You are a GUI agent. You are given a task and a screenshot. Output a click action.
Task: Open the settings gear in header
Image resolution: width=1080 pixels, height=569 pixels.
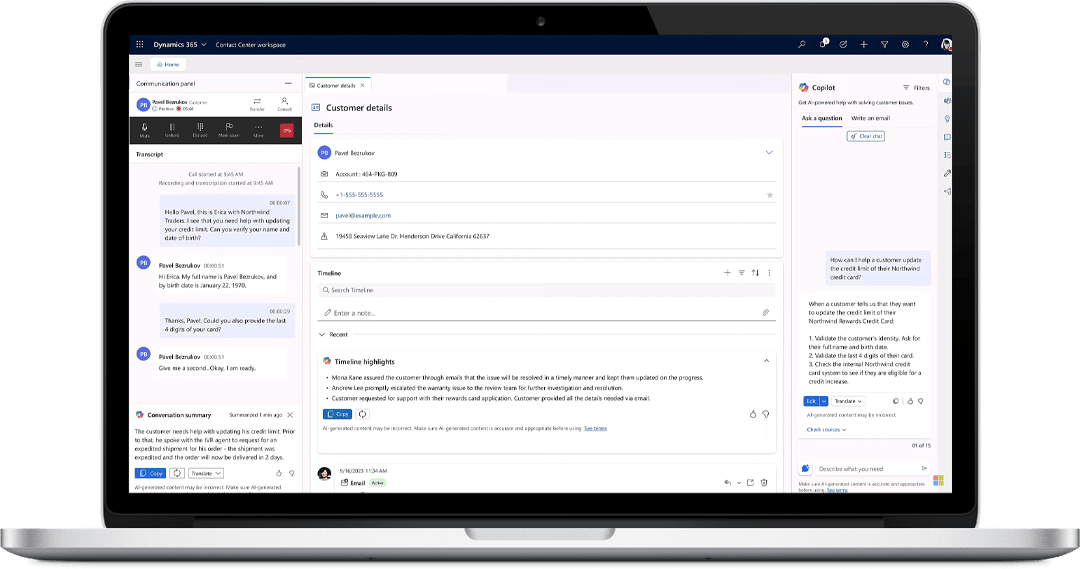click(x=905, y=45)
